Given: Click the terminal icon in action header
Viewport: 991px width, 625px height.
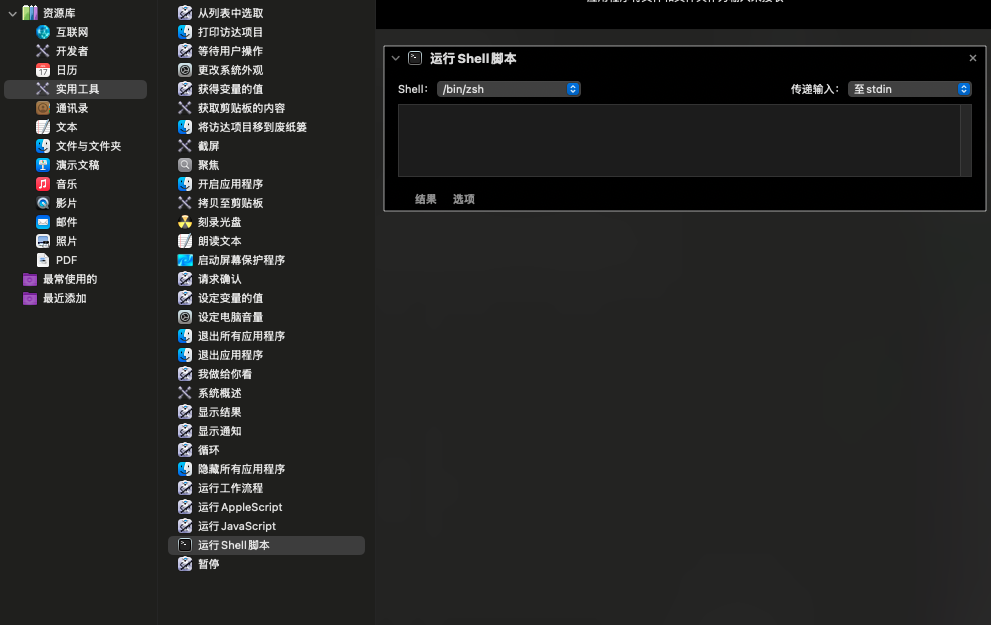Looking at the screenshot, I should click(x=415, y=58).
